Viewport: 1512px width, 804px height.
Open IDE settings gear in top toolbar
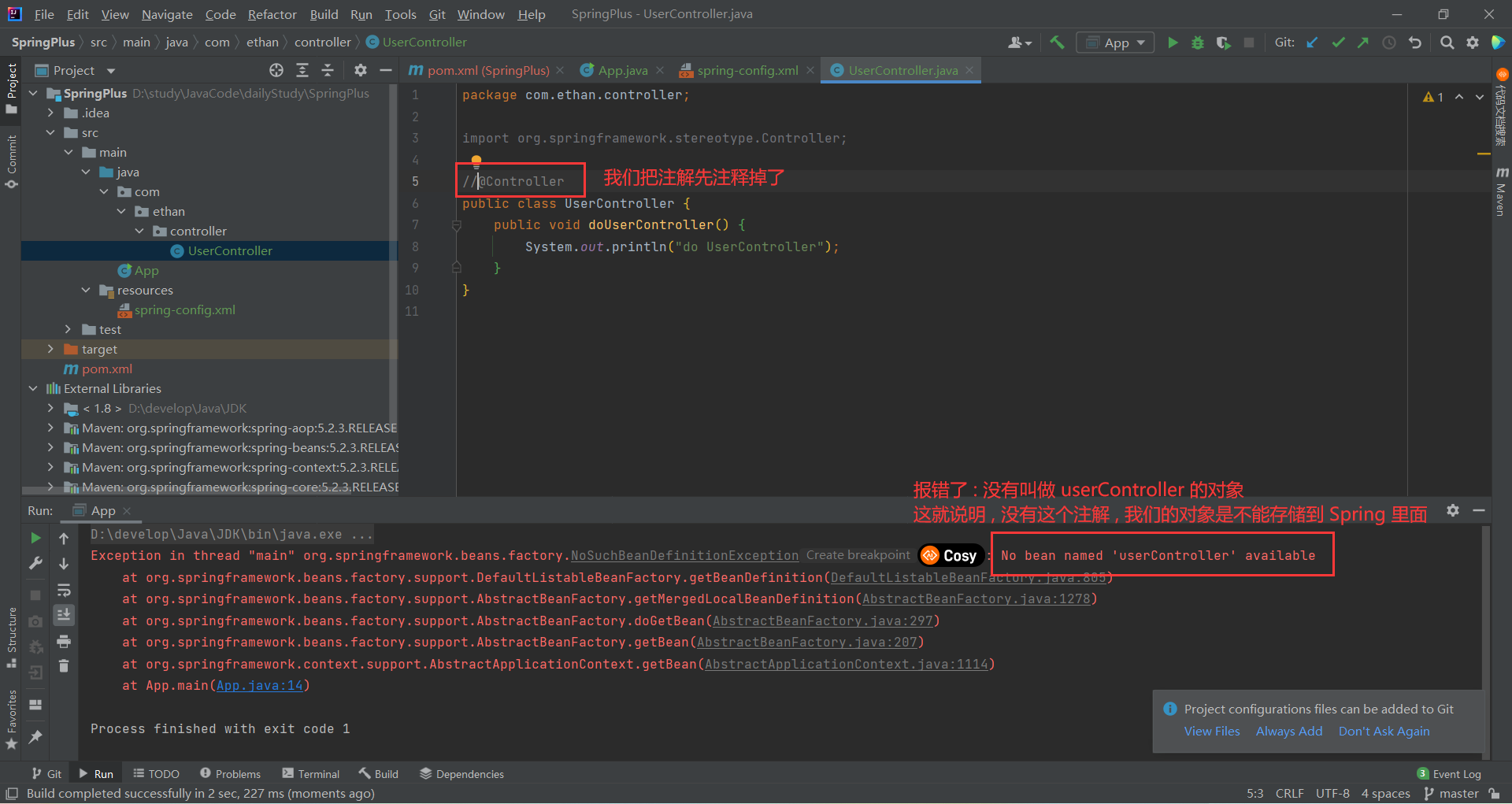click(x=1473, y=43)
